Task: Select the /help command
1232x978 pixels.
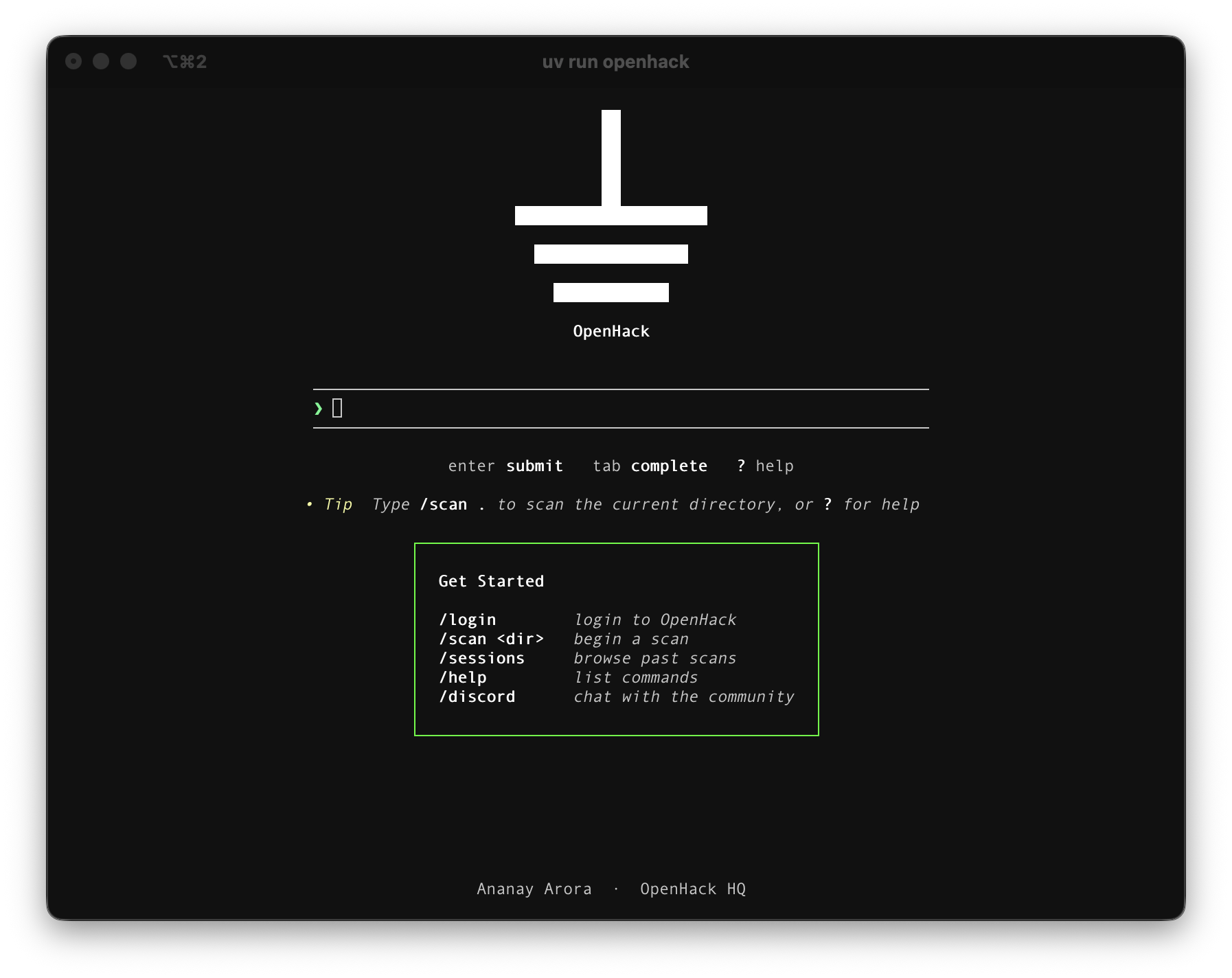Action: coord(463,677)
